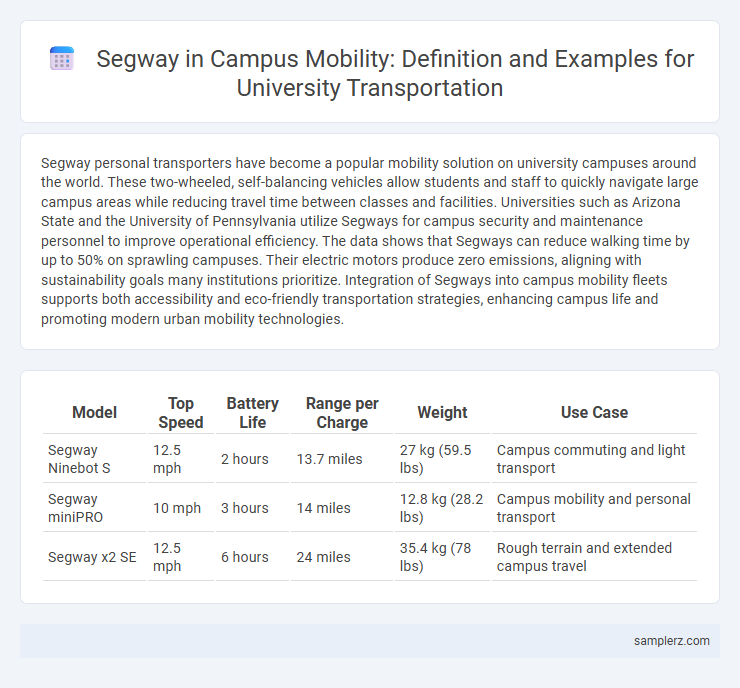Click the x2 SE '12.5 mph' cell
This screenshot has height=688, width=740.
coord(181,557)
